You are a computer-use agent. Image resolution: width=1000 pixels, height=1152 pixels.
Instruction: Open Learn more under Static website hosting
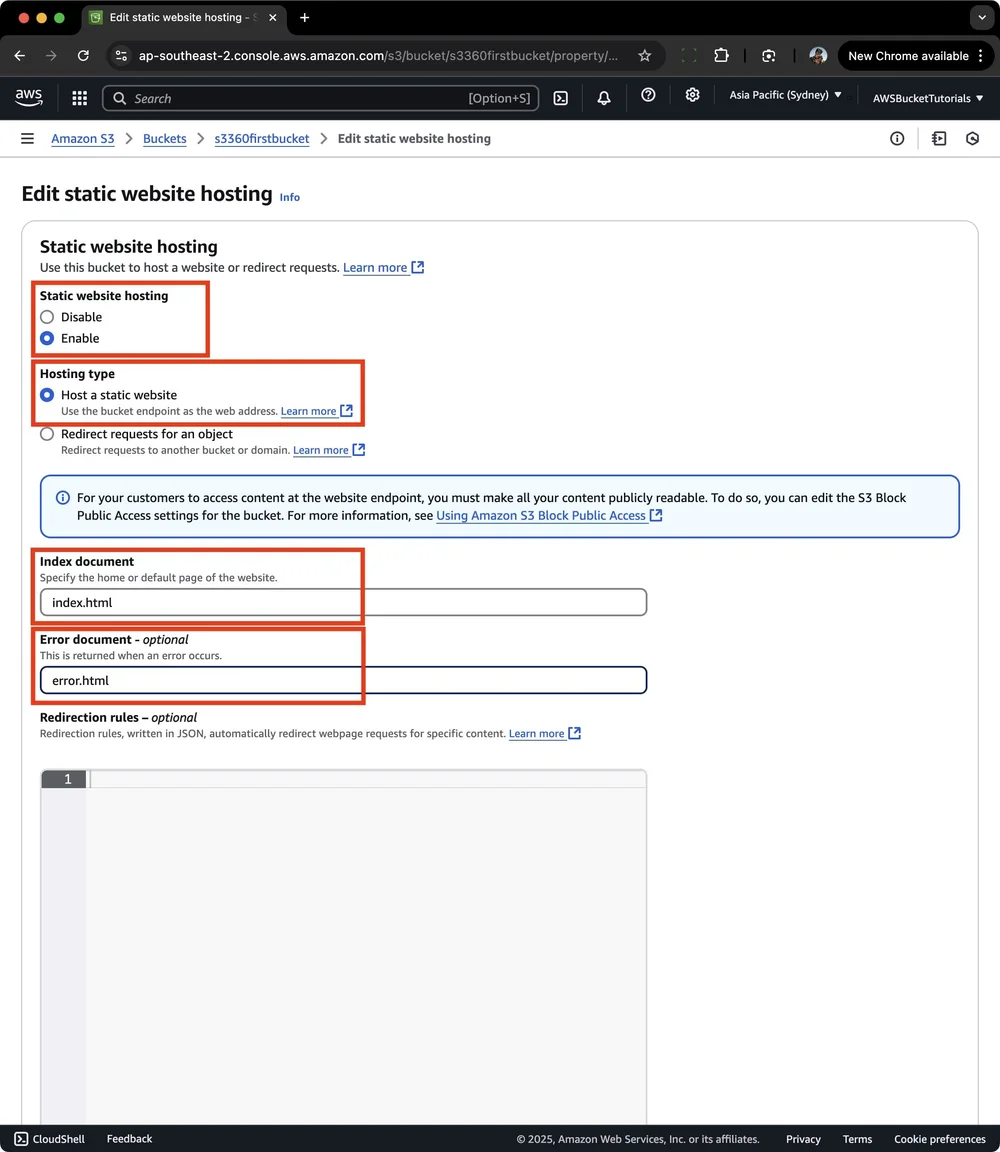tap(384, 267)
